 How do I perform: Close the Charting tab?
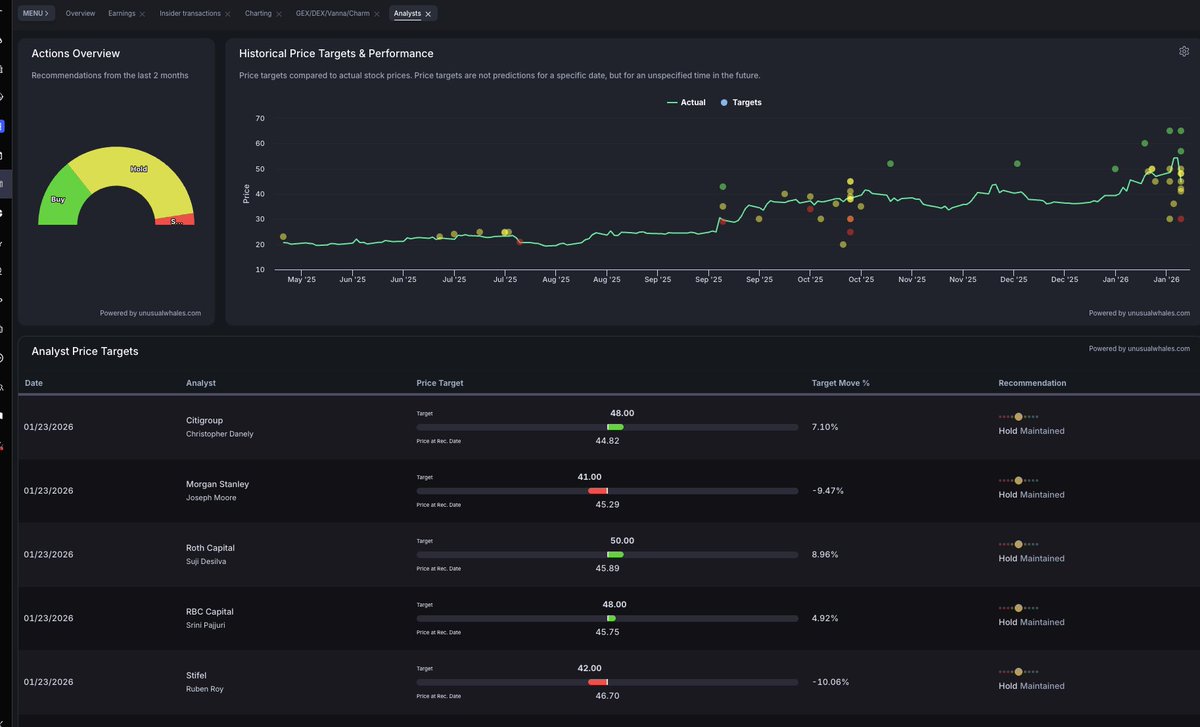coord(280,14)
